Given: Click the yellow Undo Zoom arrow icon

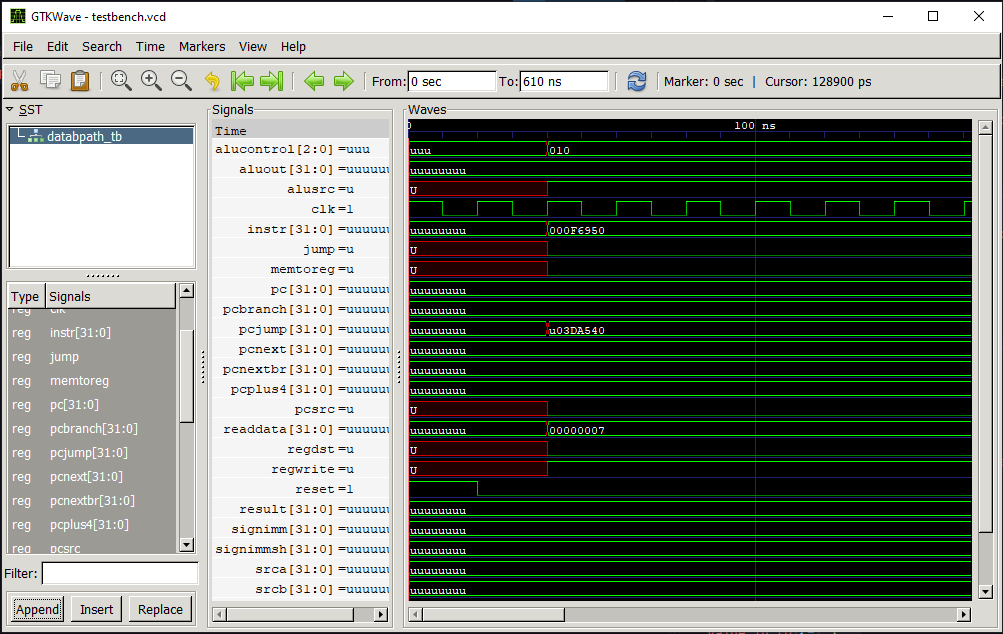Looking at the screenshot, I should (x=212, y=81).
